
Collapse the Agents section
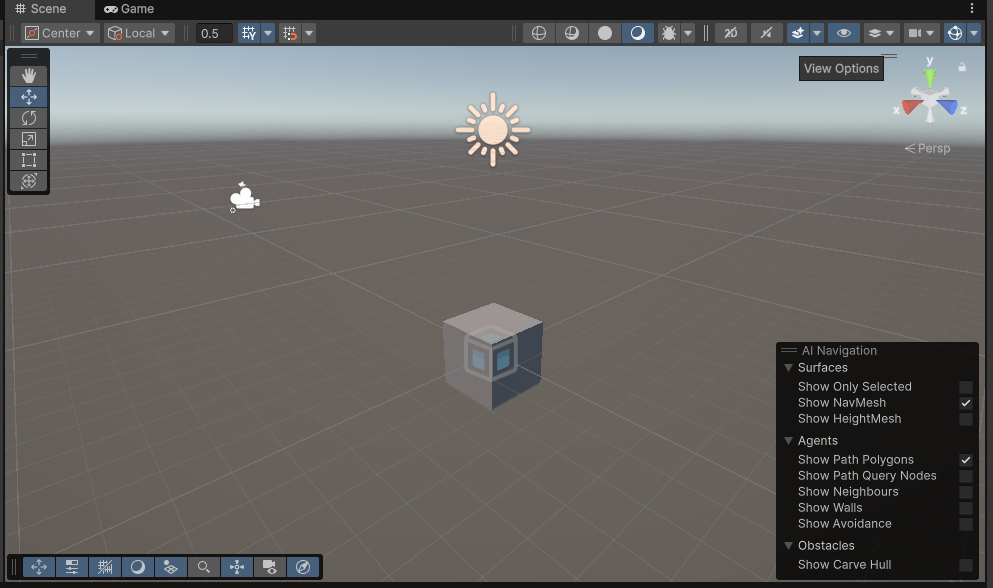[x=788, y=440]
